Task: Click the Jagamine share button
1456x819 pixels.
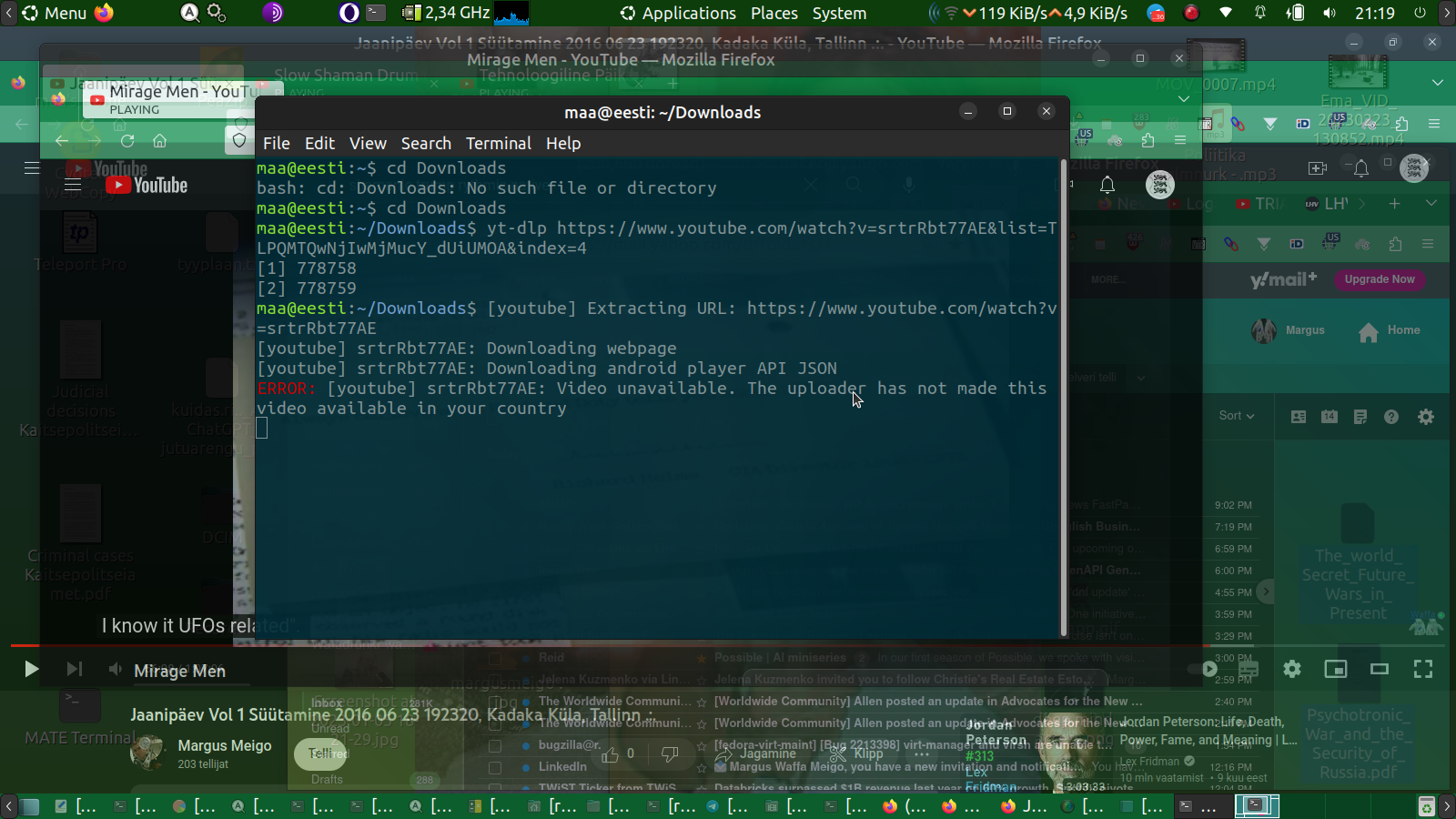Action: (756, 753)
